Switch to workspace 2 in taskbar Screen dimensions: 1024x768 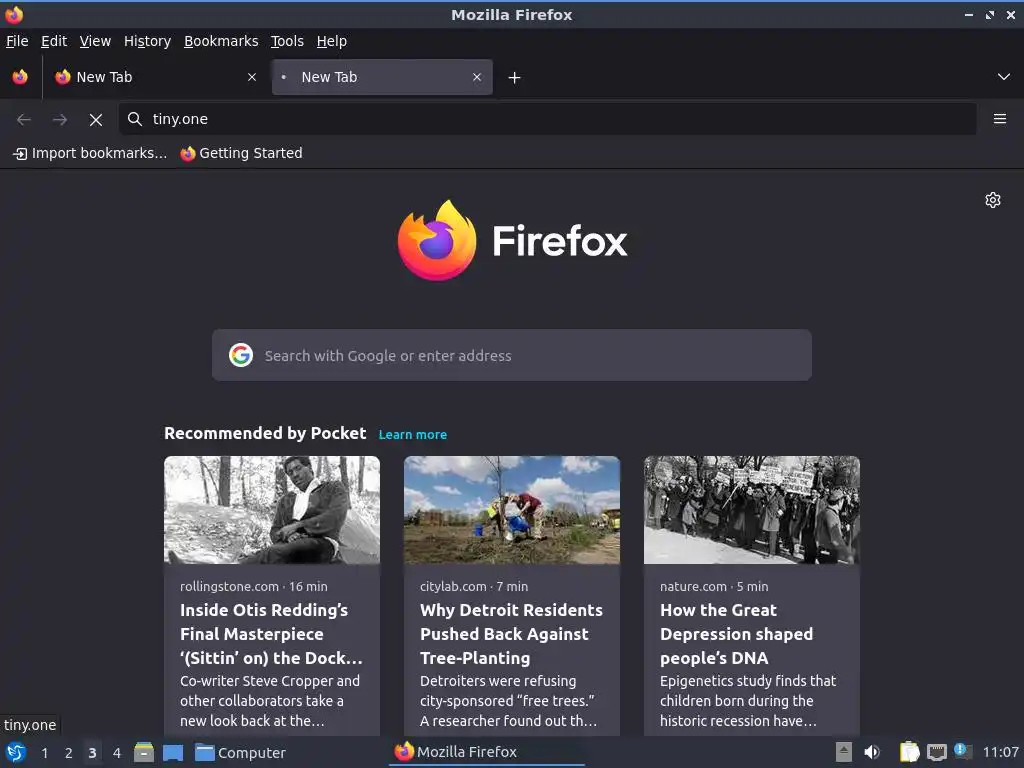point(69,753)
